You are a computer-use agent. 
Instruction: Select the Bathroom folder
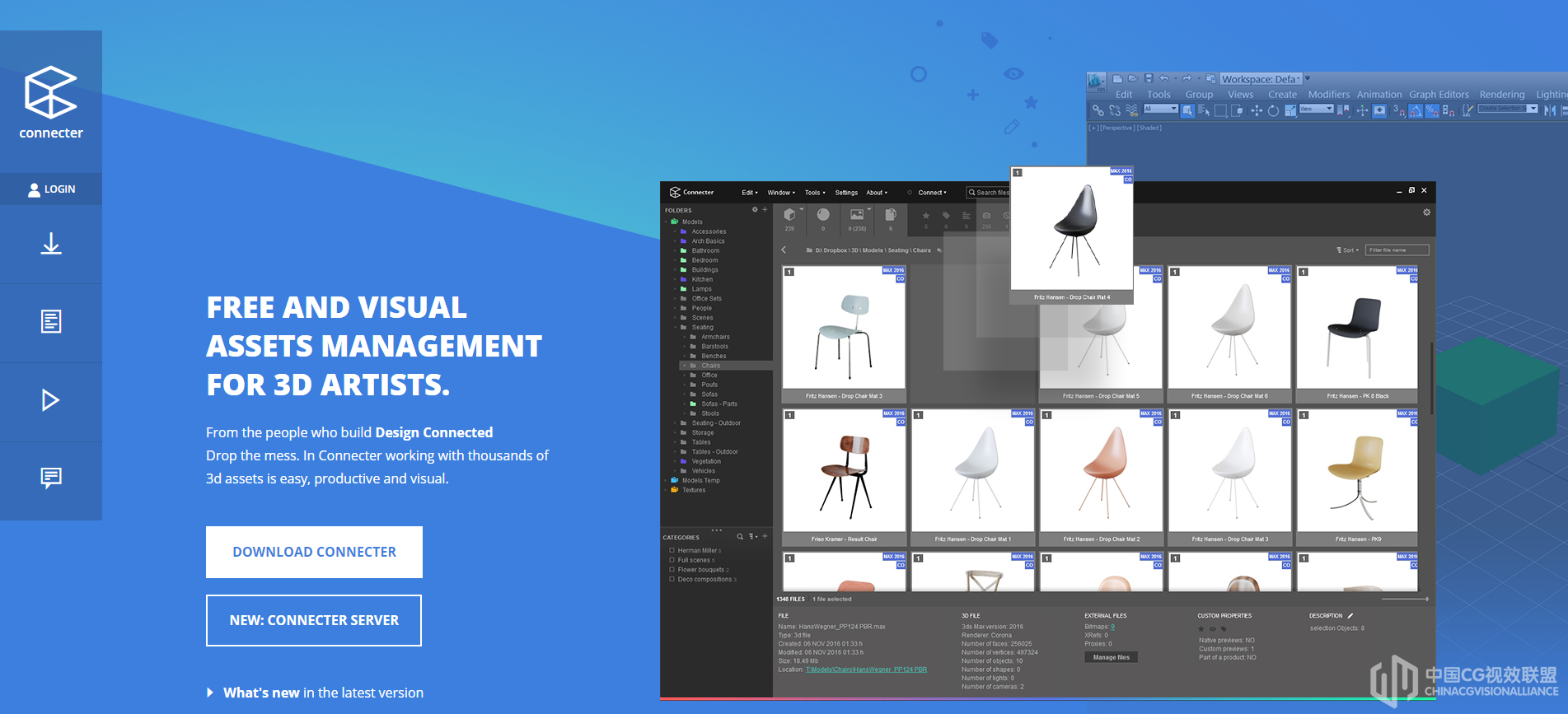[705, 250]
